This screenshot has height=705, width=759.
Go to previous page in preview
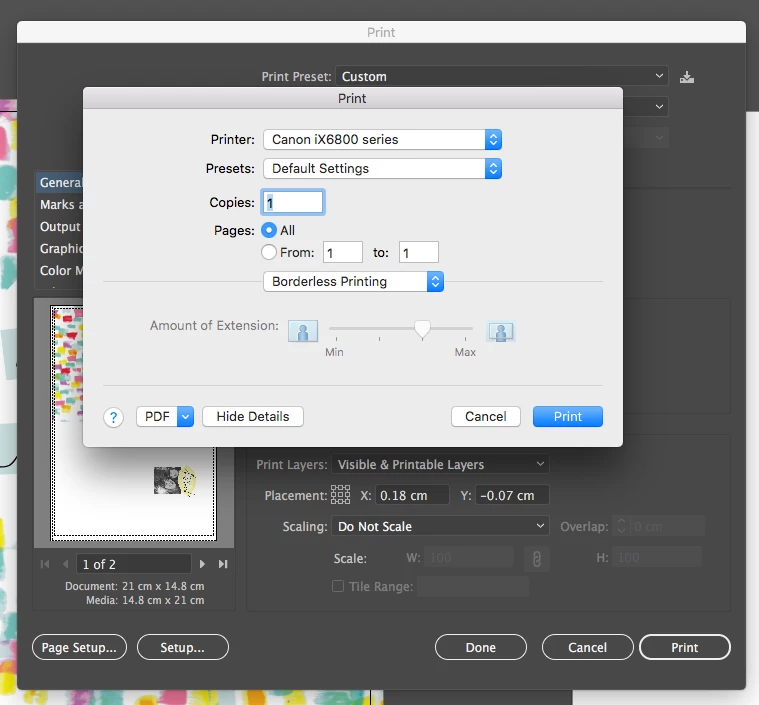(66, 564)
